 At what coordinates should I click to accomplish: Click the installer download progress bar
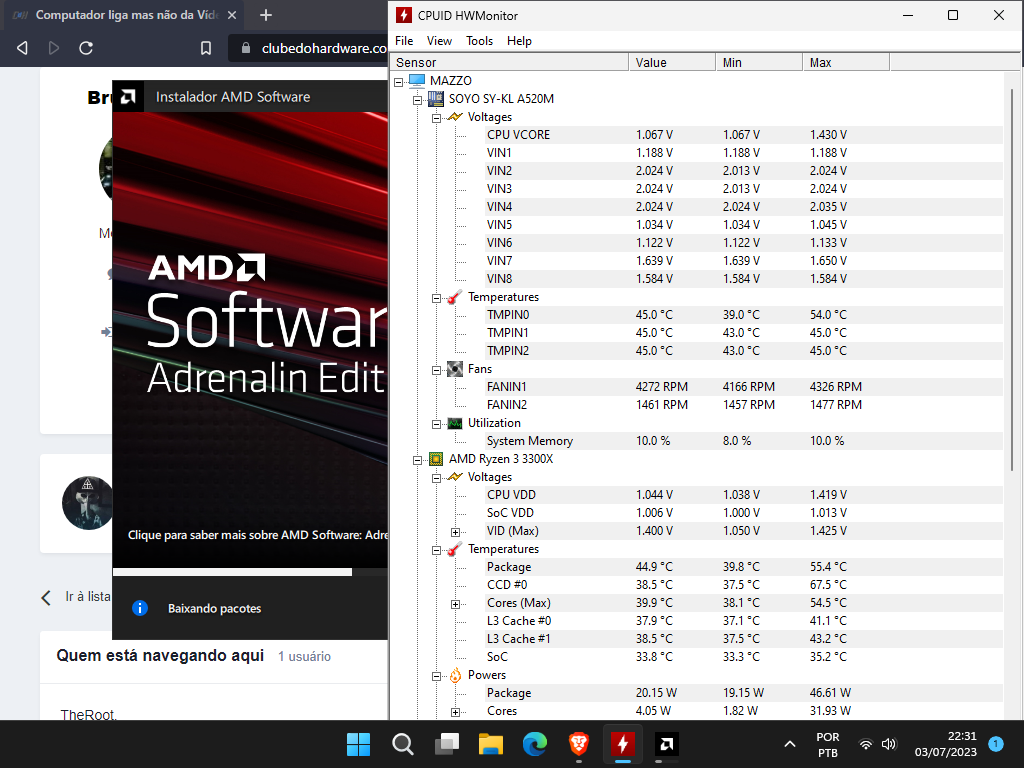(x=250, y=572)
